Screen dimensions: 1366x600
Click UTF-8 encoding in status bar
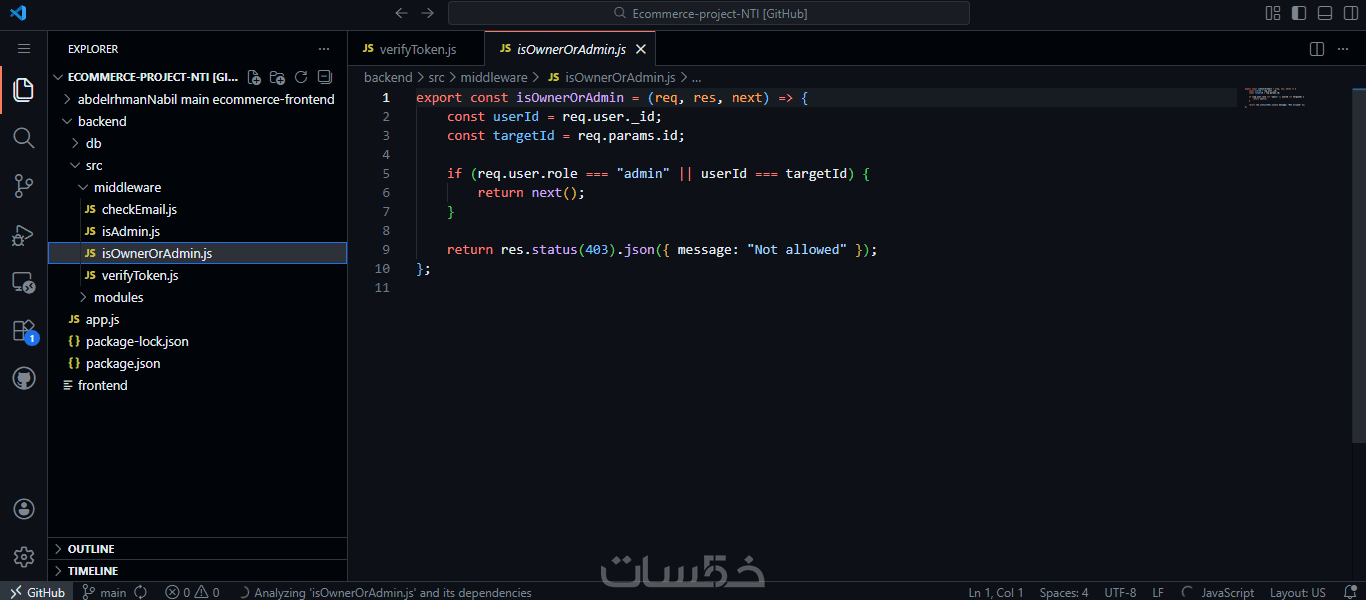1120,592
